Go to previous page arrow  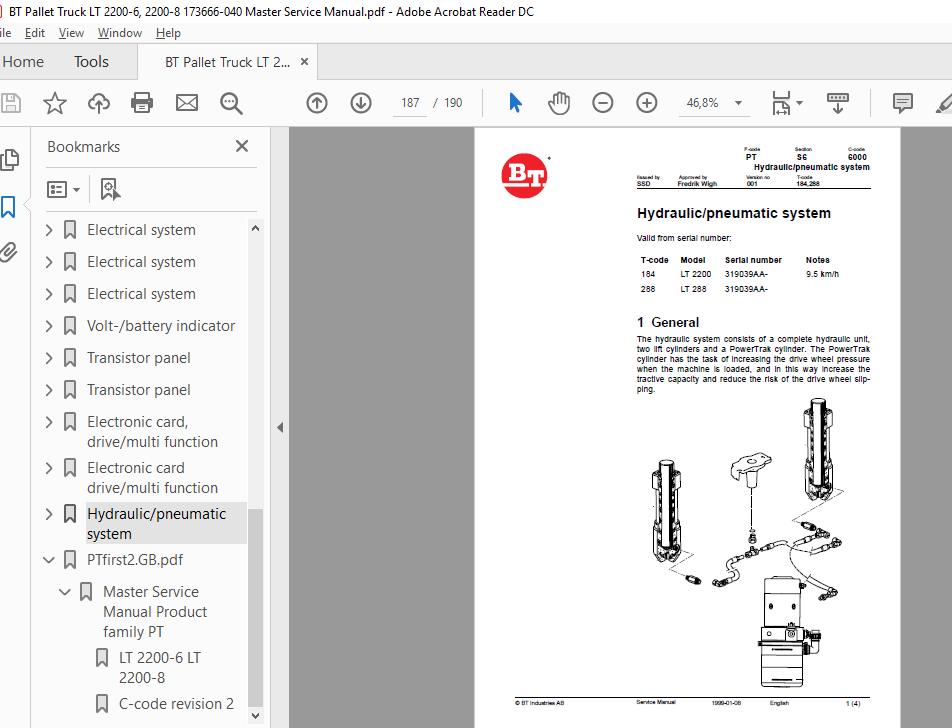coord(317,103)
